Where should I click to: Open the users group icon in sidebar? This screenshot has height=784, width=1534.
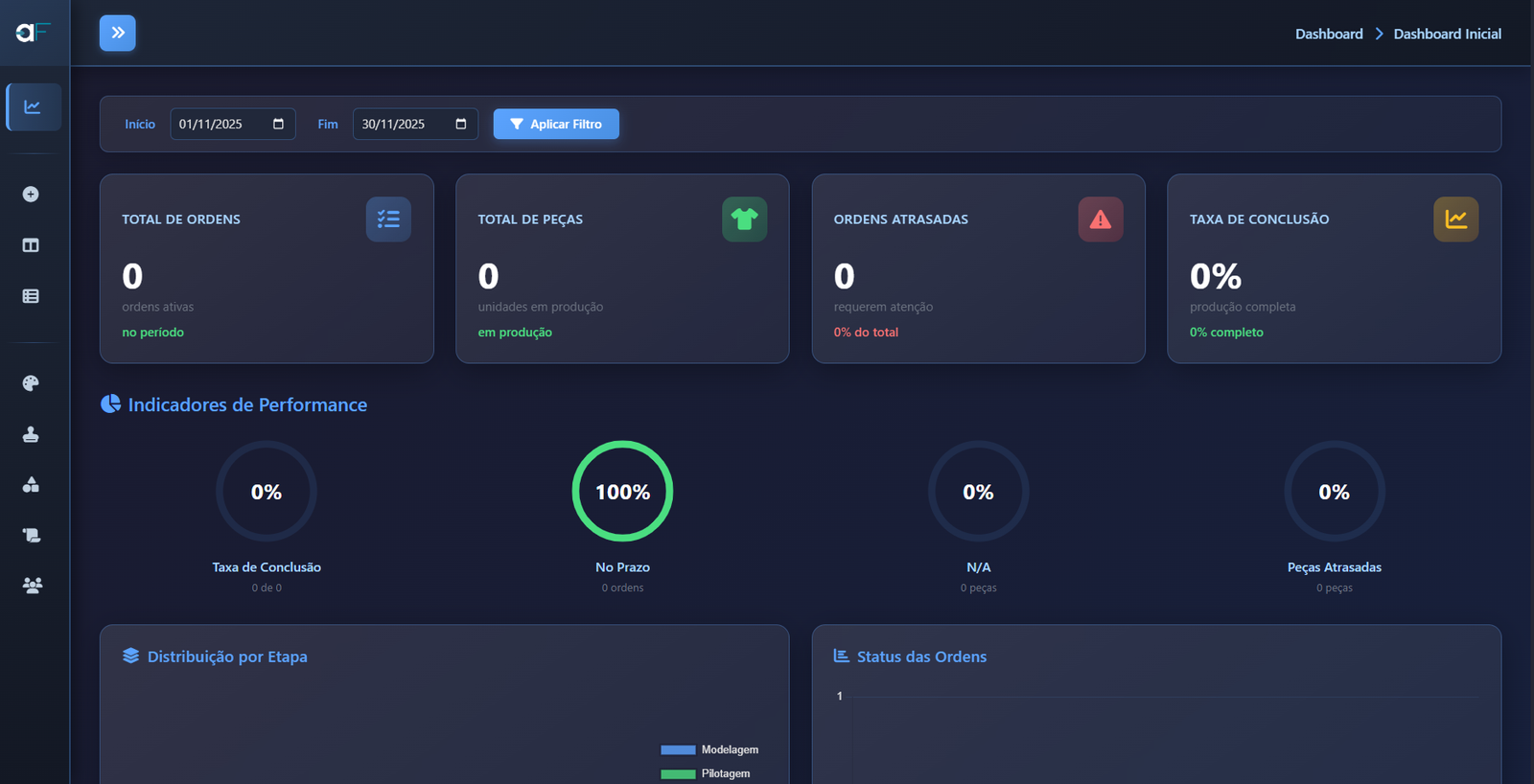(x=32, y=586)
